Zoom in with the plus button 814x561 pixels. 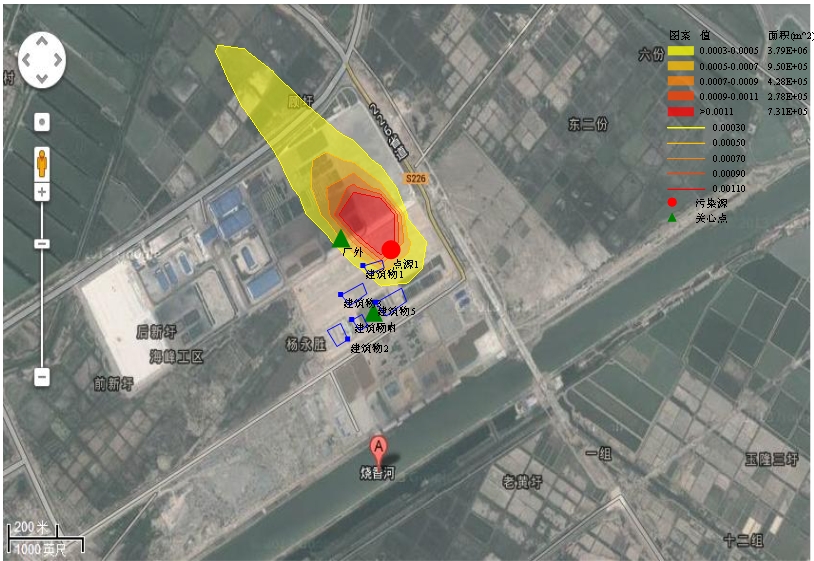pos(42,192)
